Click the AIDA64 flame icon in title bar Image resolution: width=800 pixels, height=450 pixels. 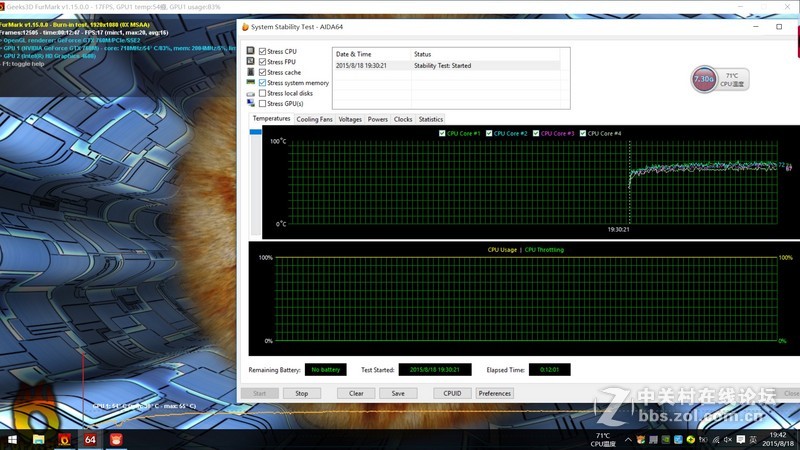coord(245,27)
